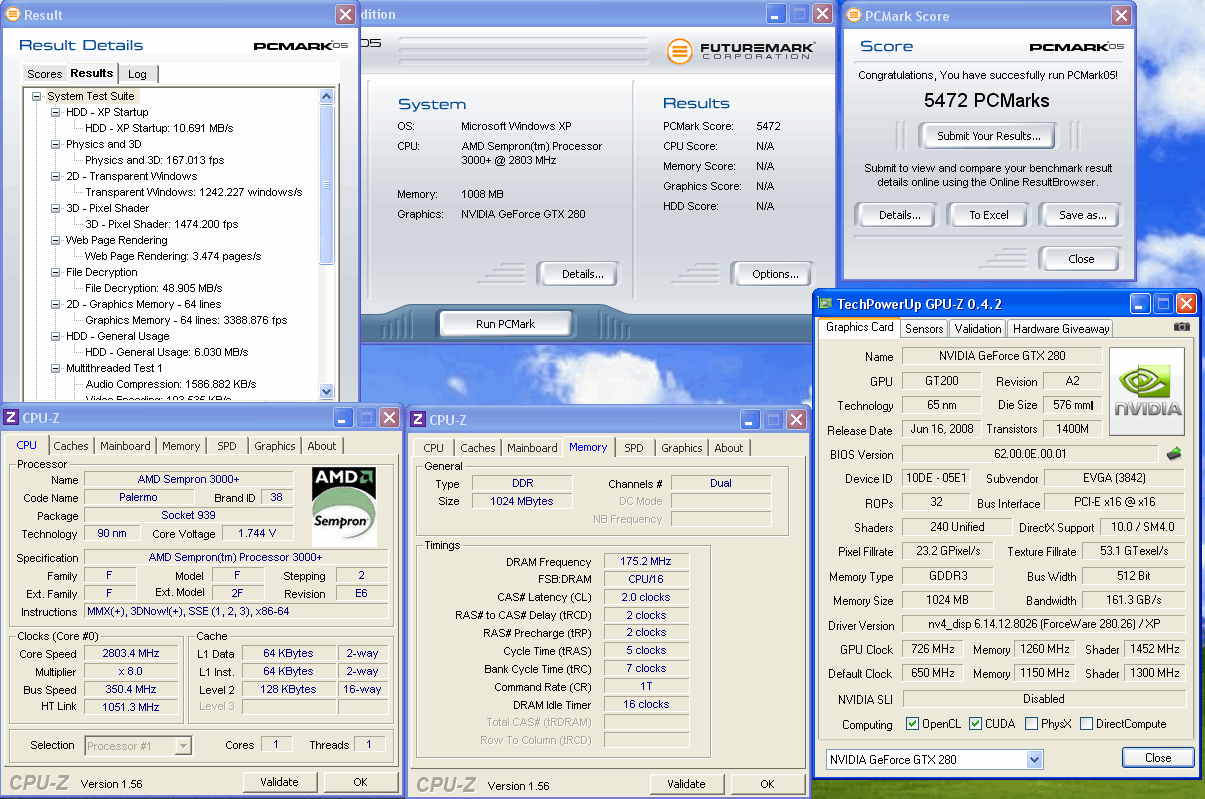This screenshot has height=799, width=1205.
Task: Minimize the PCMark main window
Action: coord(777,14)
